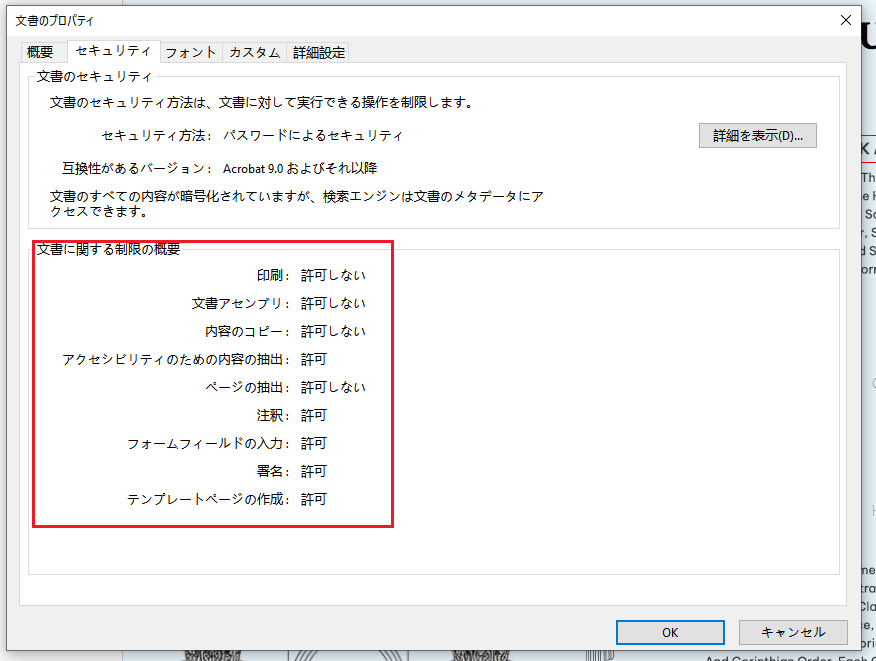
Task: Click the 詳細を表示(D)... button
Action: click(x=758, y=135)
